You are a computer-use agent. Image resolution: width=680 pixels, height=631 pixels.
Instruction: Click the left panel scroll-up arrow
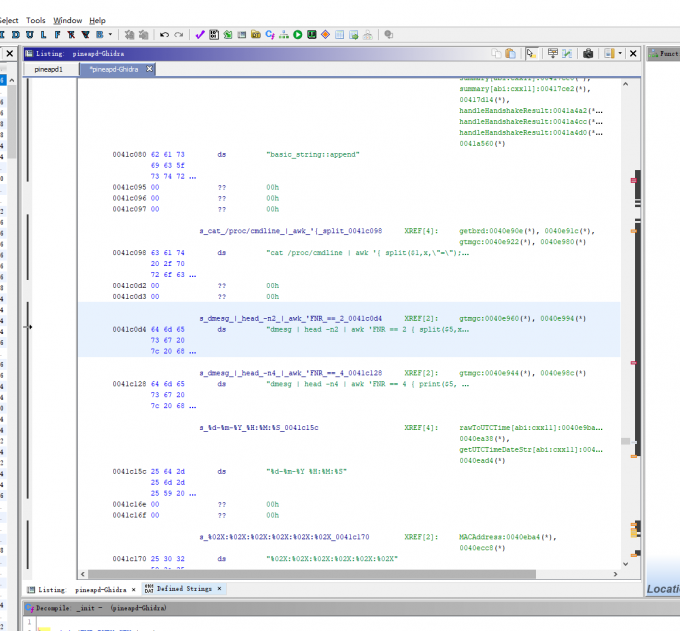coord(12,81)
